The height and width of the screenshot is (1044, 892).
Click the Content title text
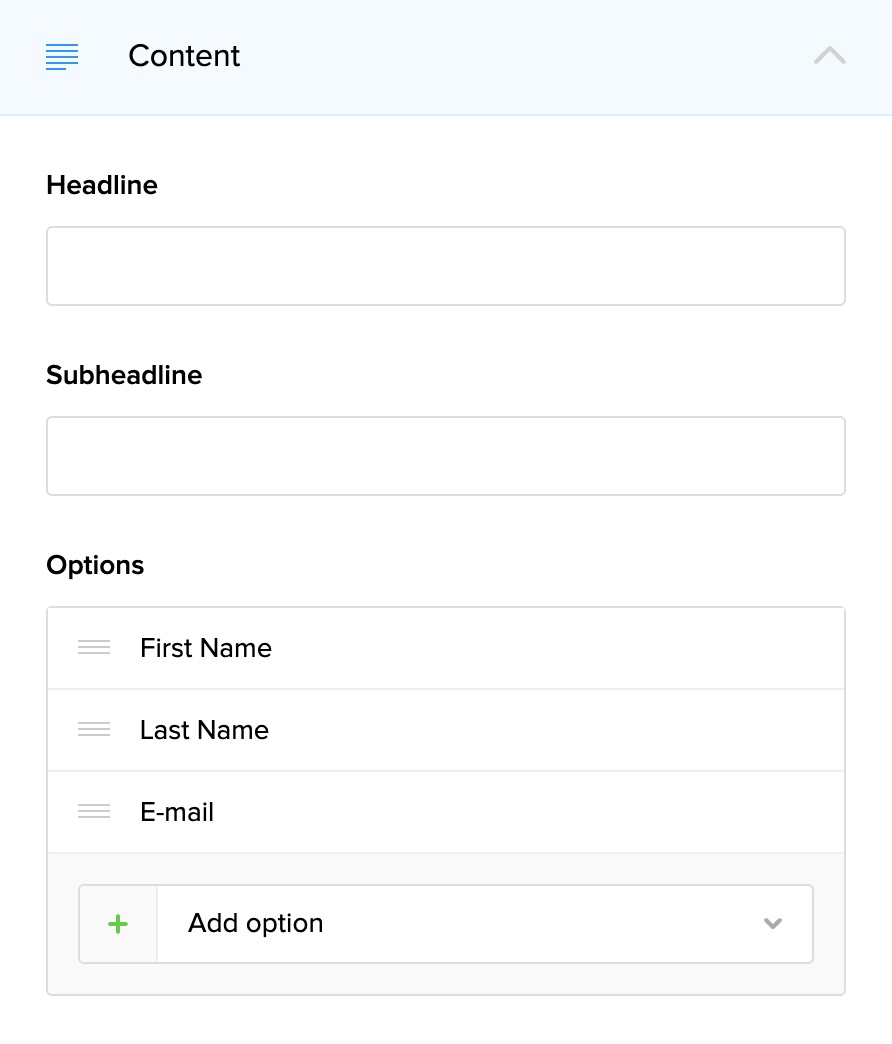(184, 56)
